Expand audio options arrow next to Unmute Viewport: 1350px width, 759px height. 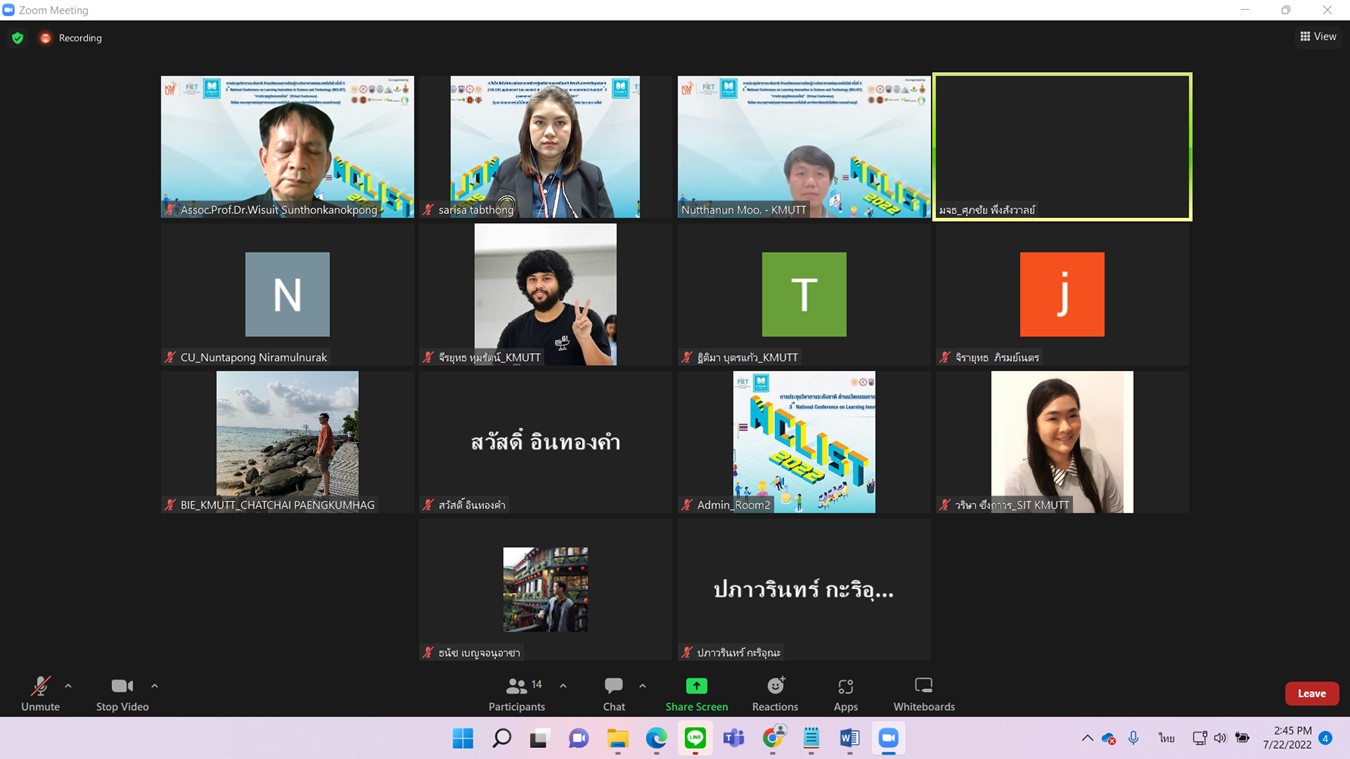click(68, 686)
